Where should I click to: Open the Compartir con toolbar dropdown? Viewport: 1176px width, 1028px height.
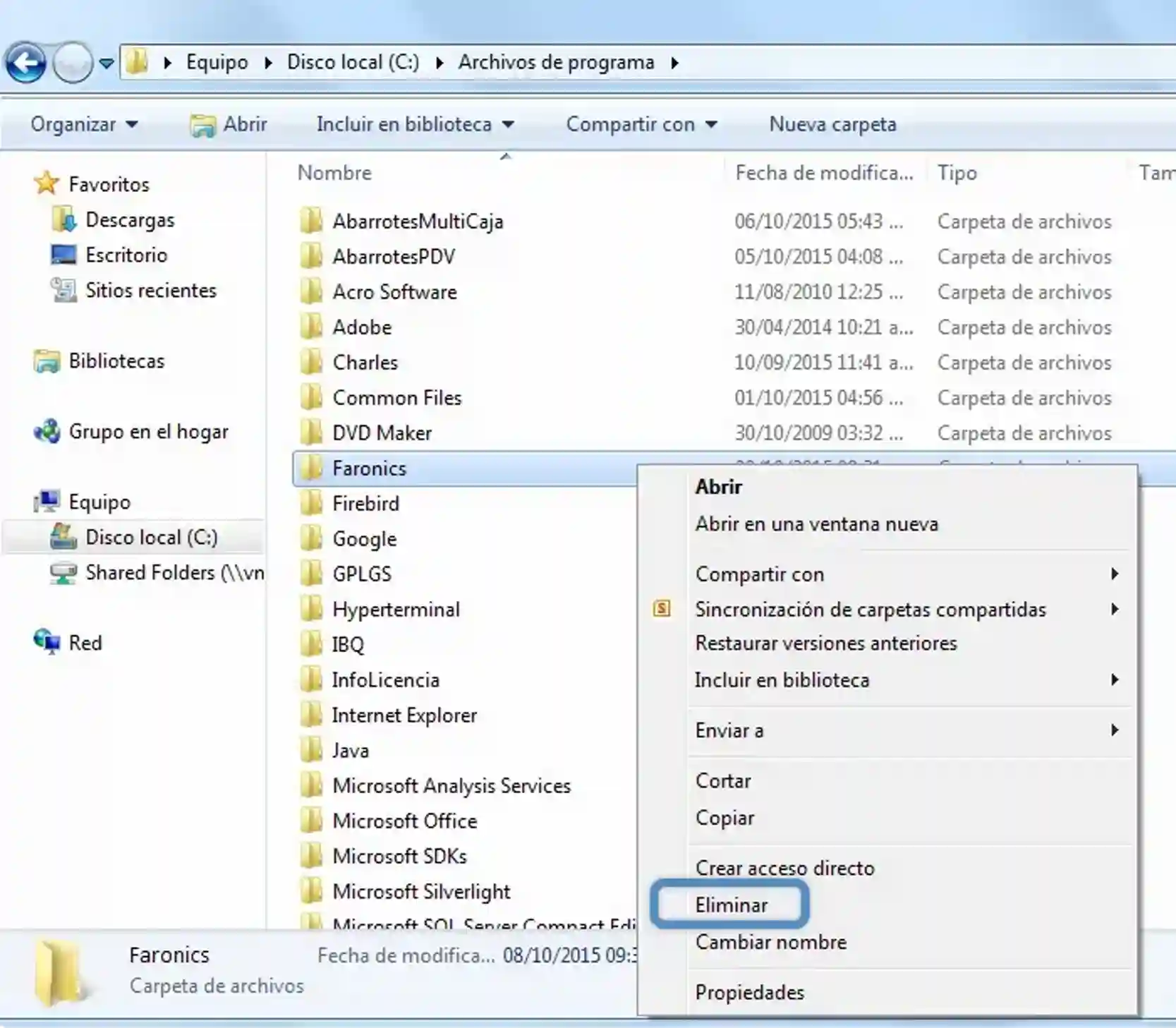[x=641, y=124]
